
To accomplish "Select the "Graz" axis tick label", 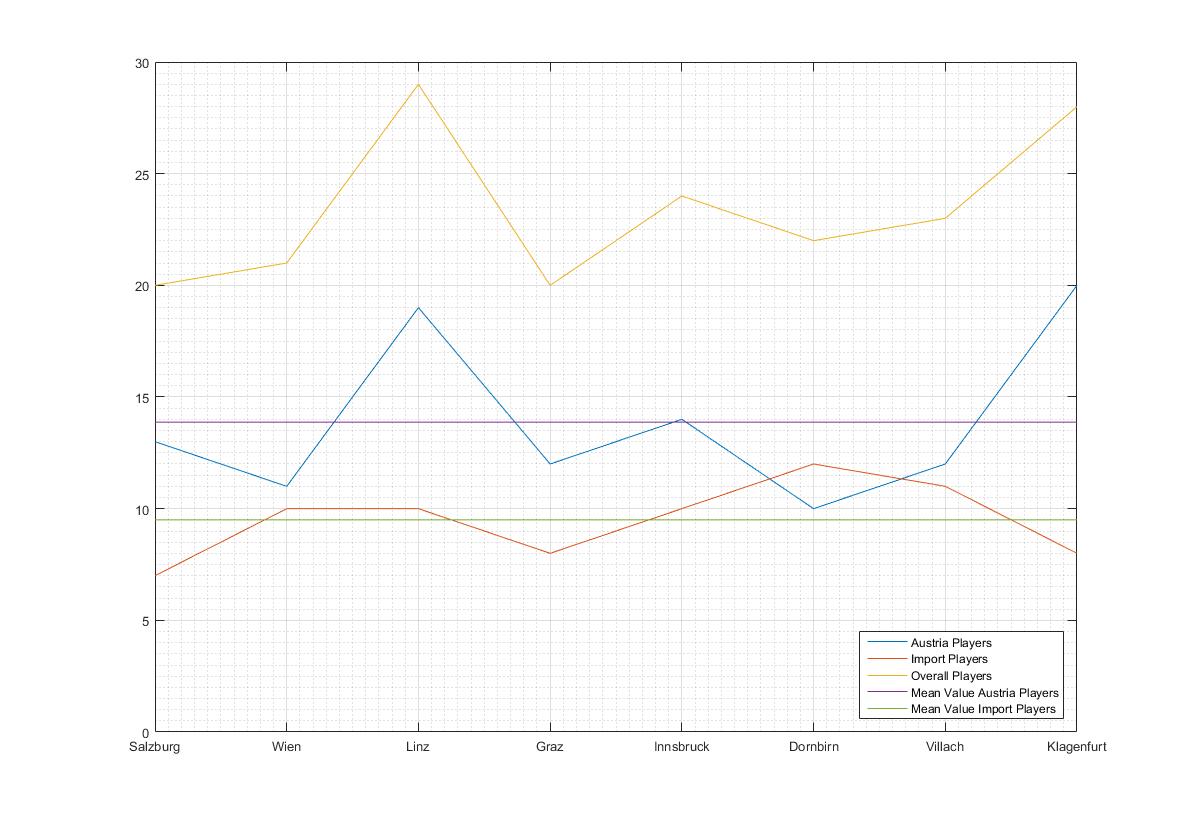I will tap(549, 747).
